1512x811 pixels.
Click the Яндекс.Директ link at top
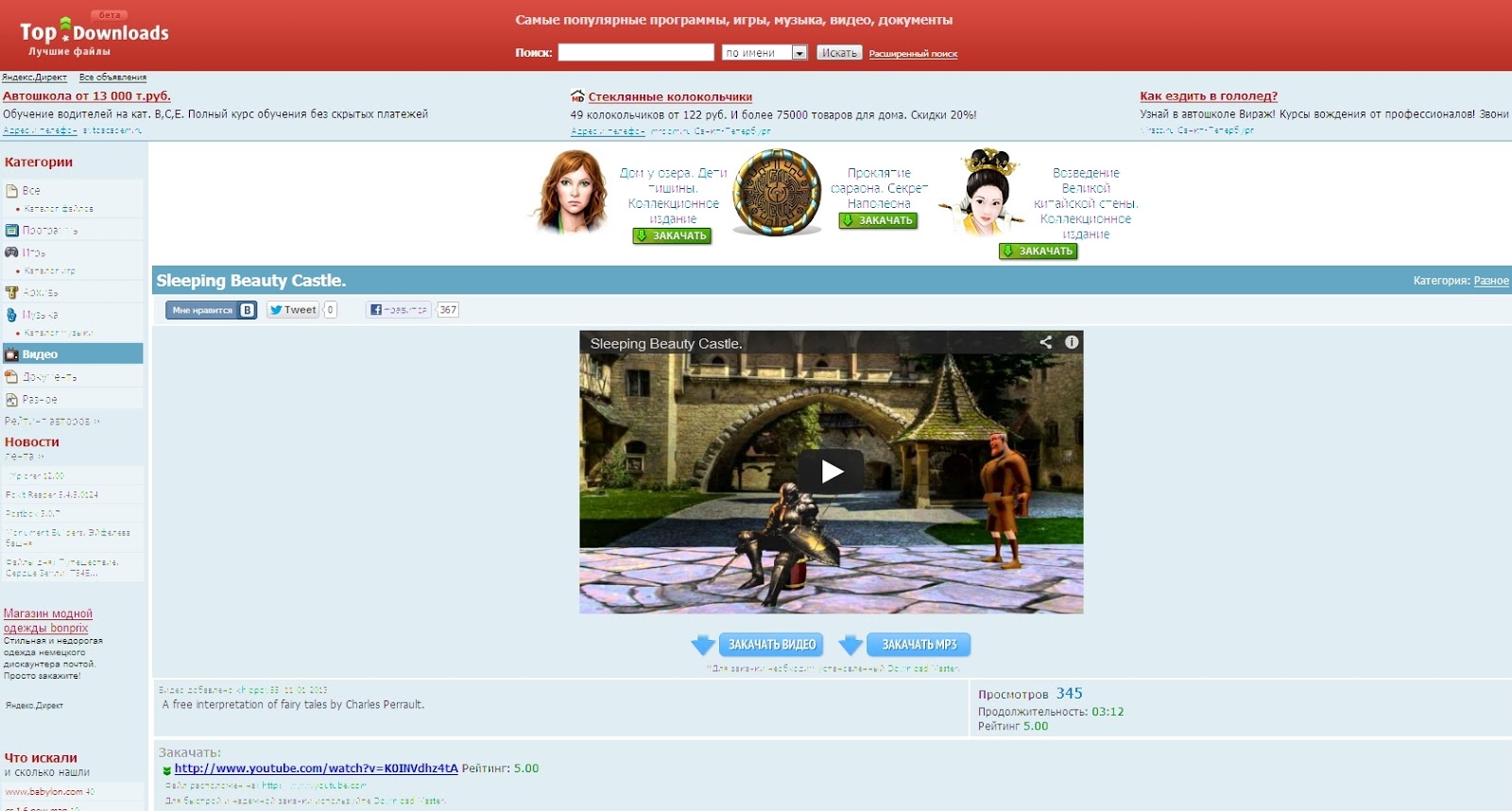tap(34, 78)
